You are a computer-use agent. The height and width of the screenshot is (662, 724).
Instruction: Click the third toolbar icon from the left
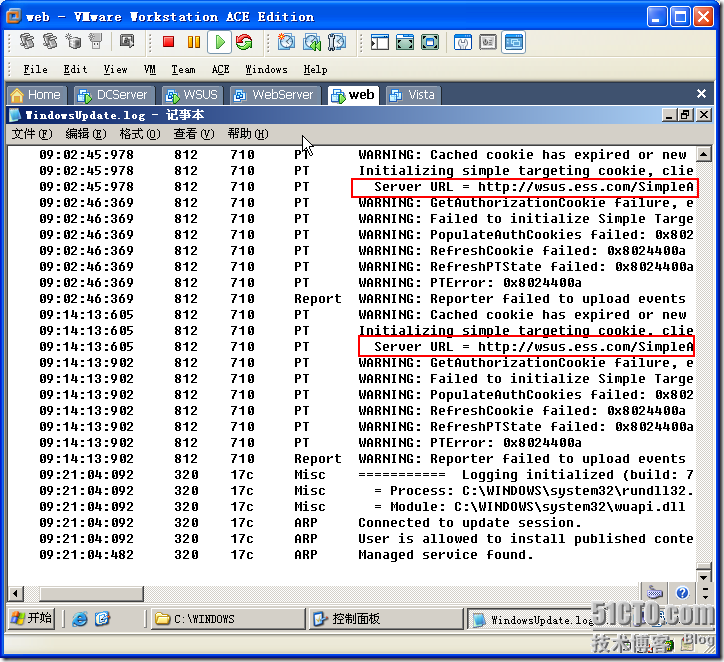point(72,42)
